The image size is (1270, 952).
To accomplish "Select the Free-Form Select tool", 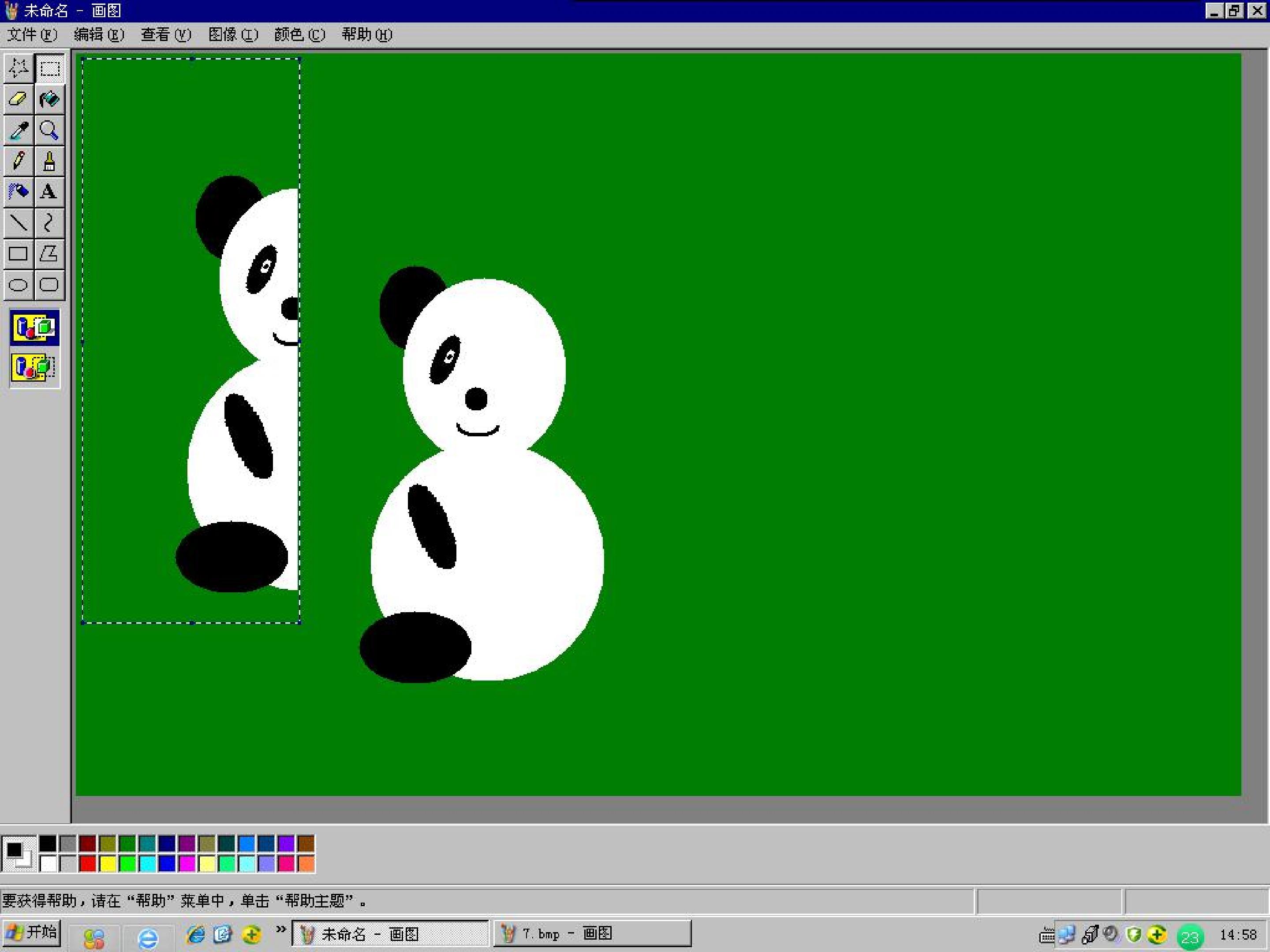I will (x=19, y=68).
